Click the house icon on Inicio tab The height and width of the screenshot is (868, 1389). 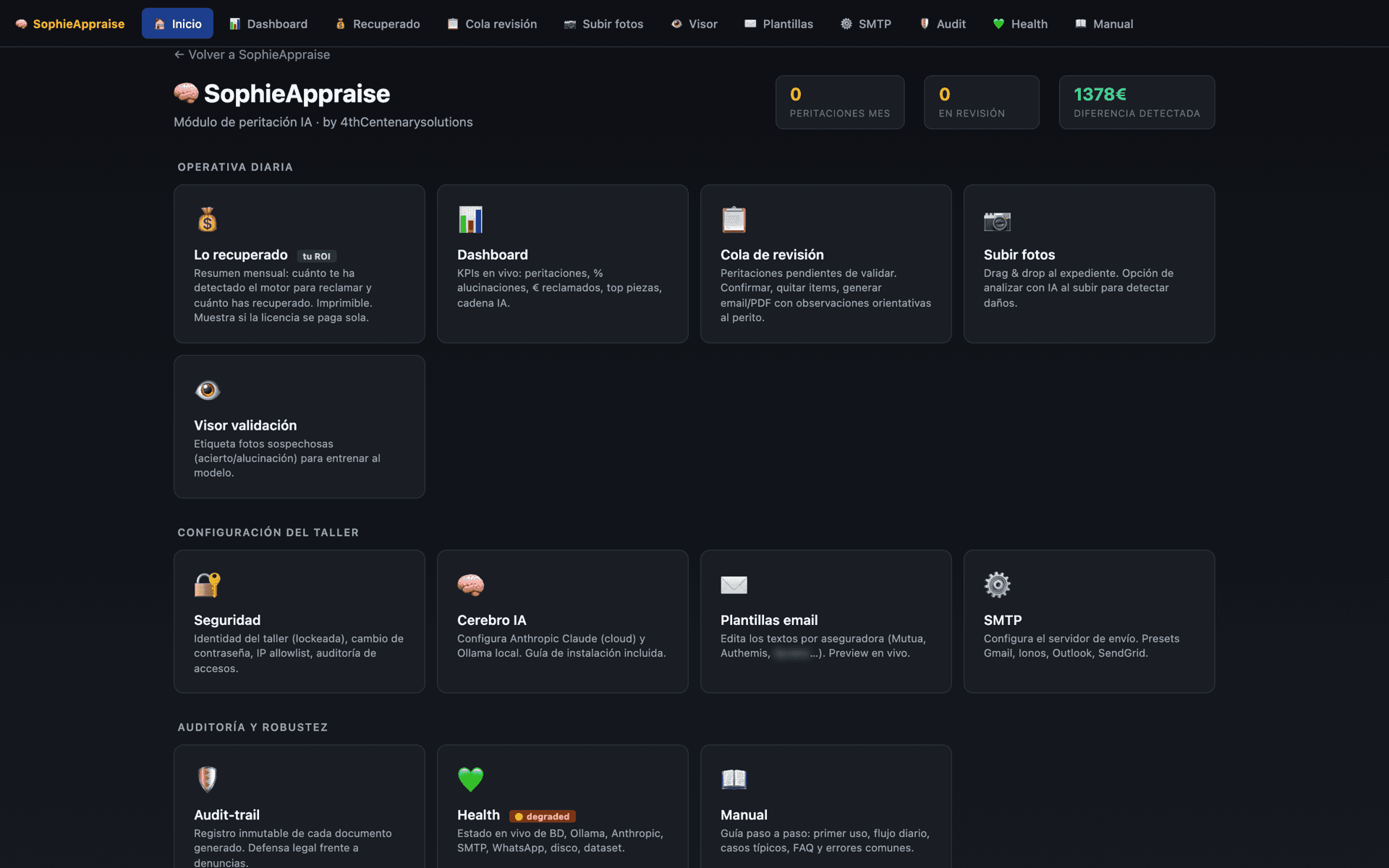160,24
